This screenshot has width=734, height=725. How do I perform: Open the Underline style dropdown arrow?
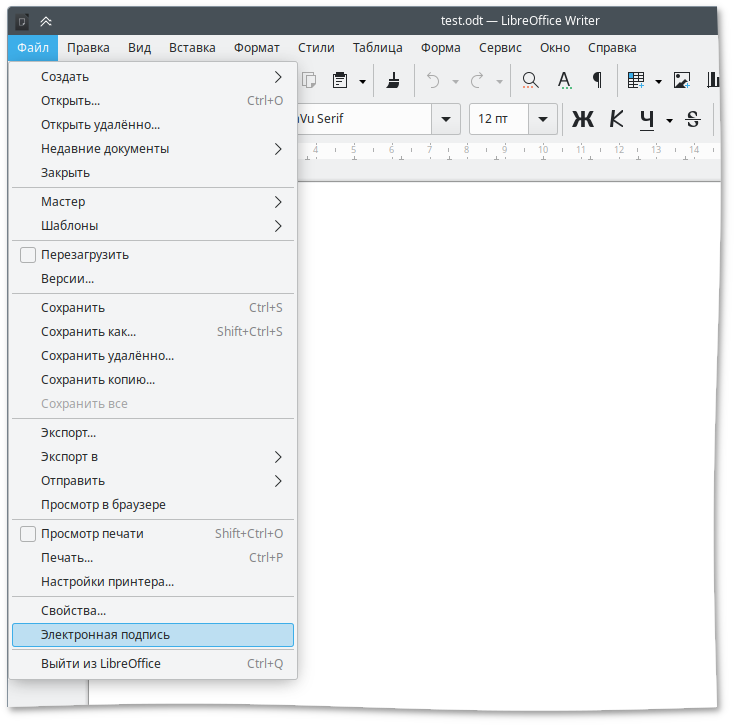[669, 121]
